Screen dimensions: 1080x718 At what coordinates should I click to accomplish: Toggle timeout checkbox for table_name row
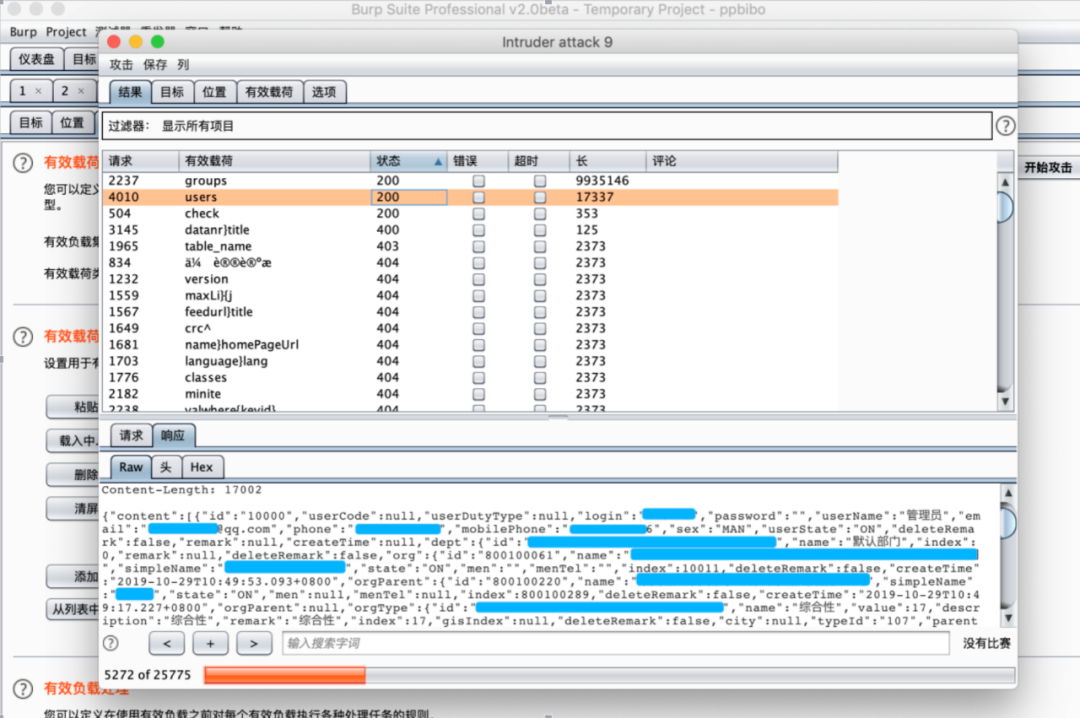coord(540,246)
